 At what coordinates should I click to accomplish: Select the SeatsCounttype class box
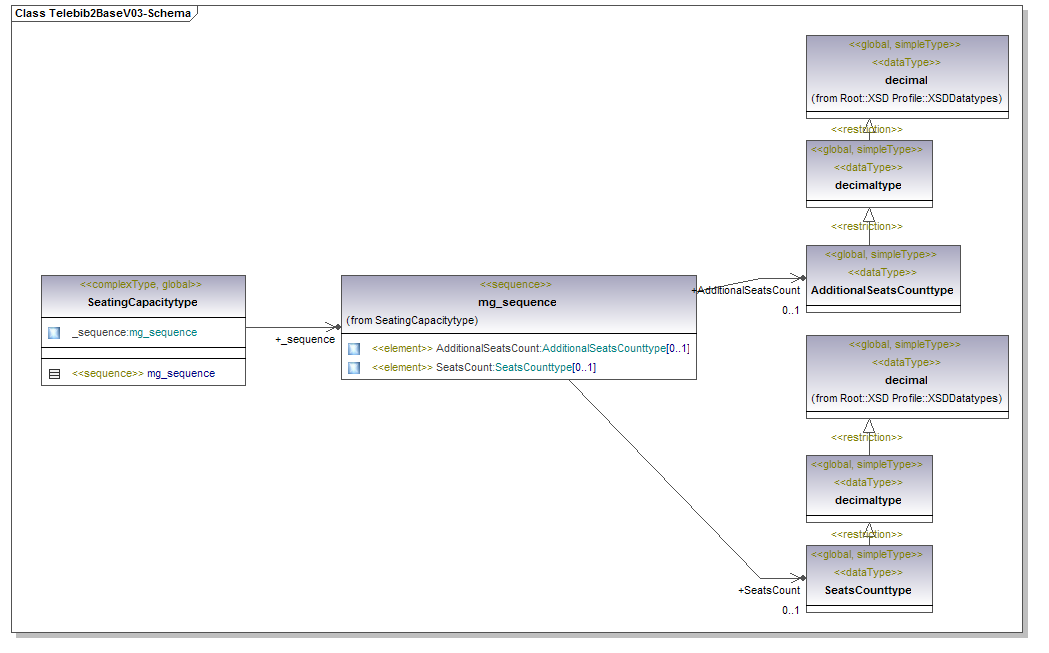tap(868, 590)
